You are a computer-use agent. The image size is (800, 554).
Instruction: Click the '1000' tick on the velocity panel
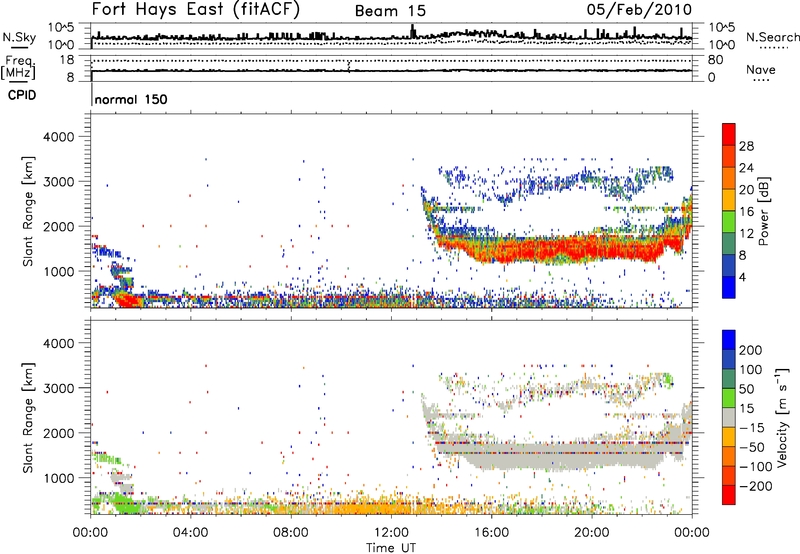click(58, 478)
